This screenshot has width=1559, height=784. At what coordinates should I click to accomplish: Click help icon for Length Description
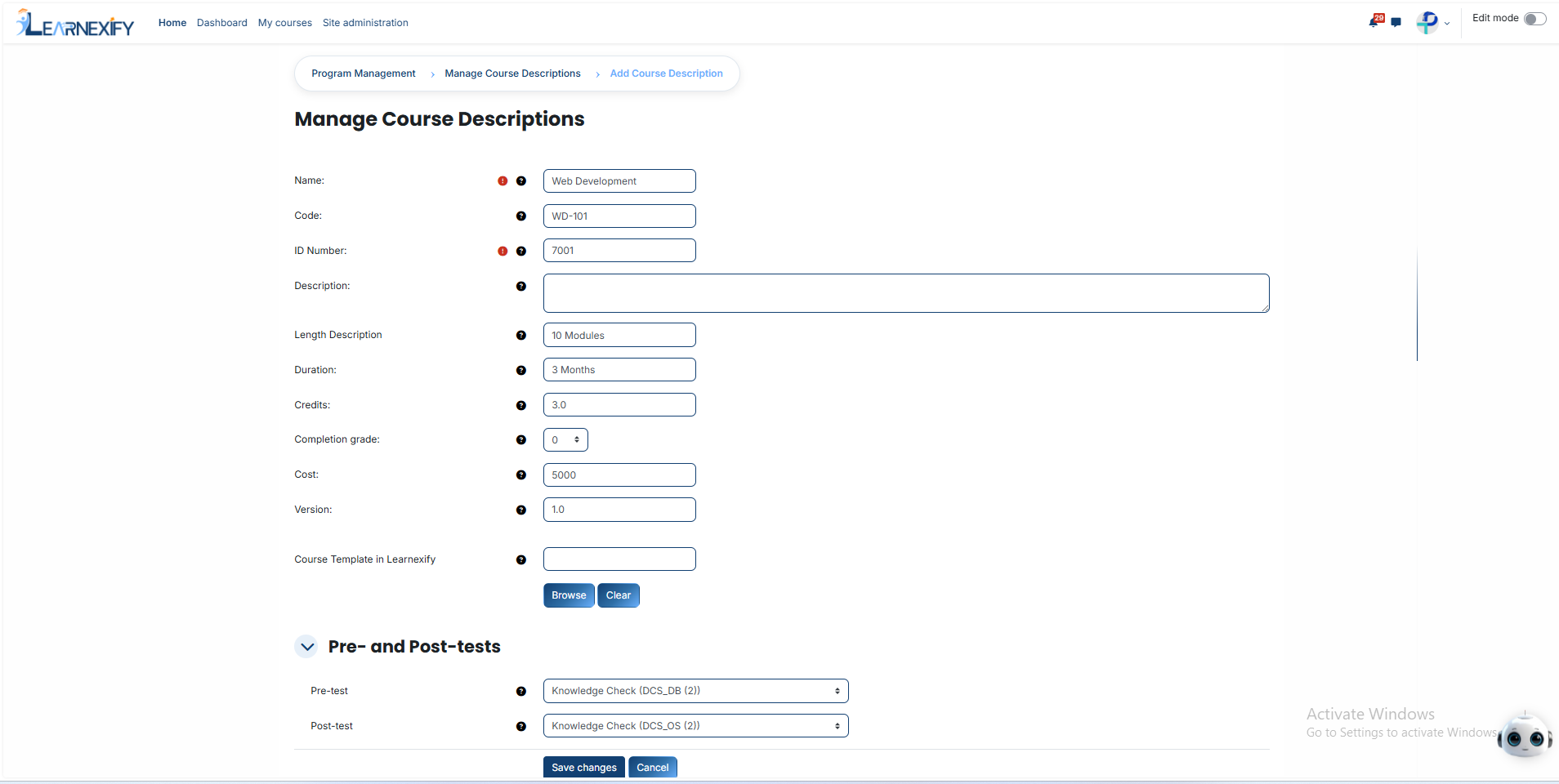click(521, 336)
